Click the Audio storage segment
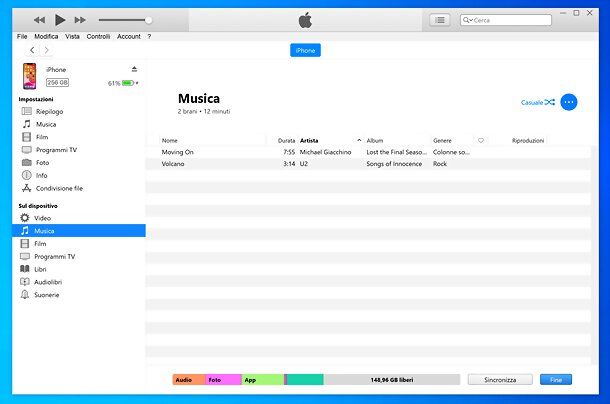Viewport: 610px width, 404px height. pos(189,379)
